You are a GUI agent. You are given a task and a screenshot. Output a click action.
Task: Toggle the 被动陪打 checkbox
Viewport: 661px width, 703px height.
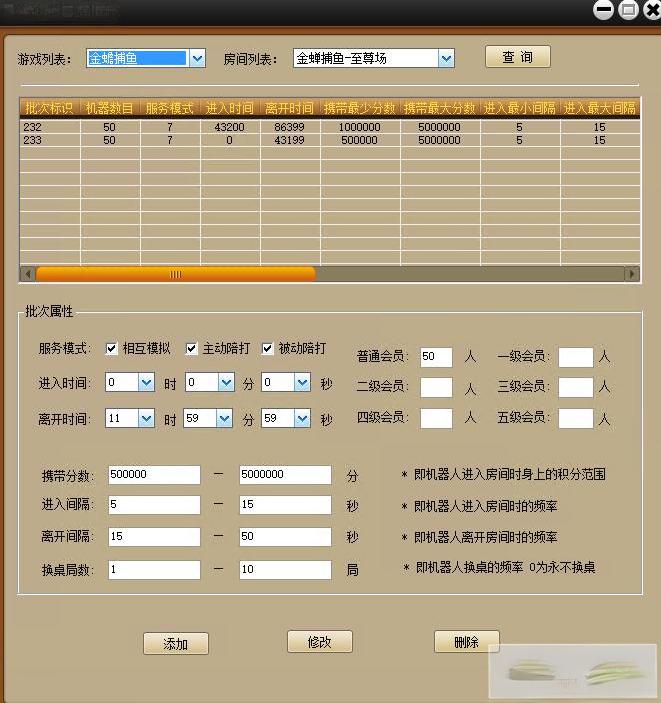pos(267,349)
